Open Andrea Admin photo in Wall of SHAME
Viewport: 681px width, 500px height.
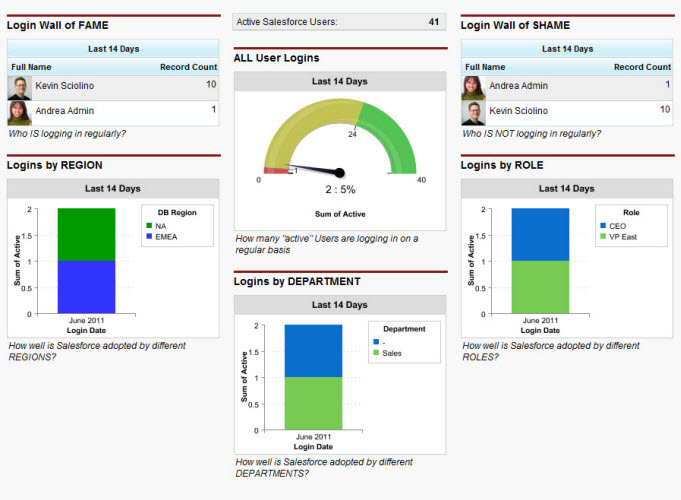click(x=473, y=88)
